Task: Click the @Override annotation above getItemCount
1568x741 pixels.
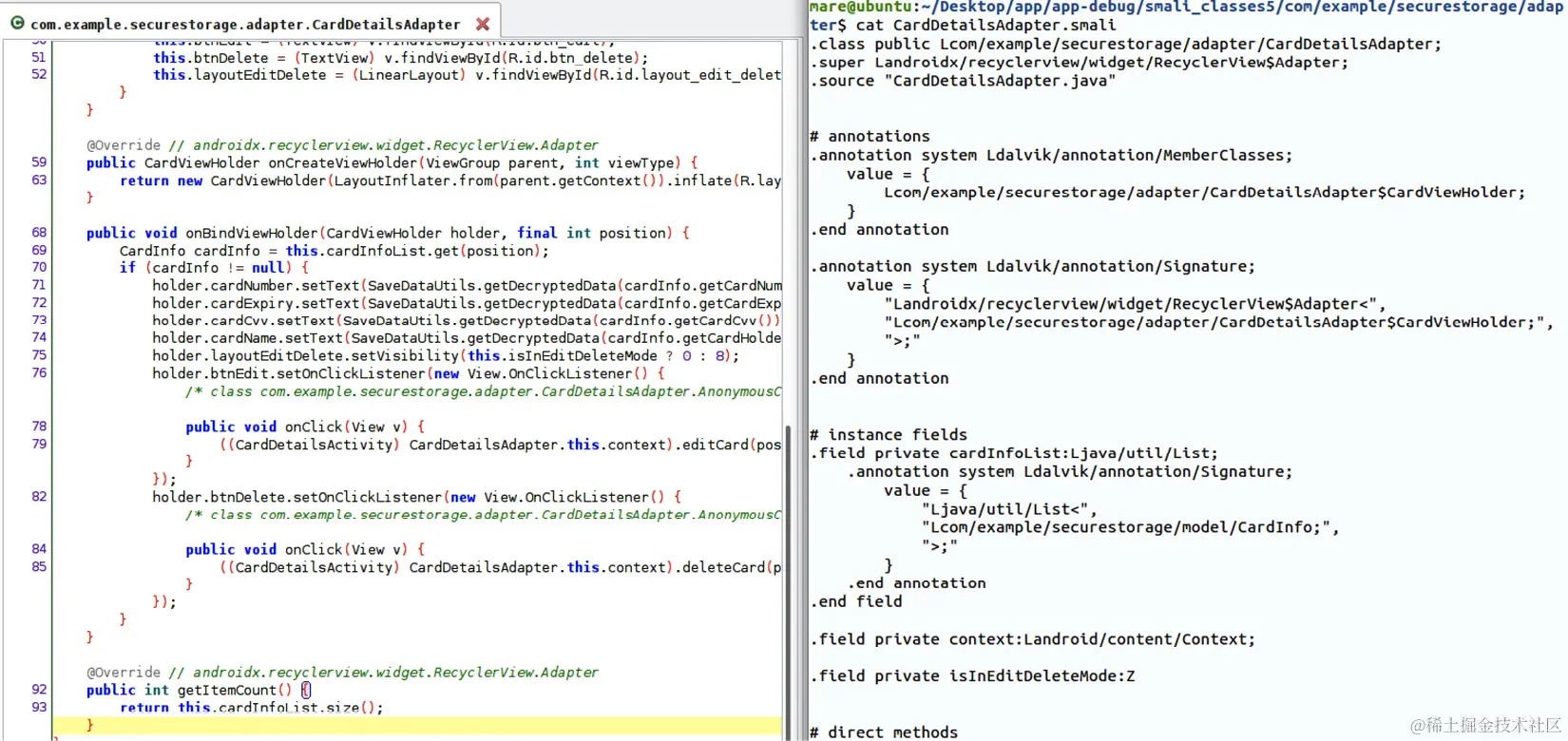Action: pyautogui.click(x=124, y=673)
